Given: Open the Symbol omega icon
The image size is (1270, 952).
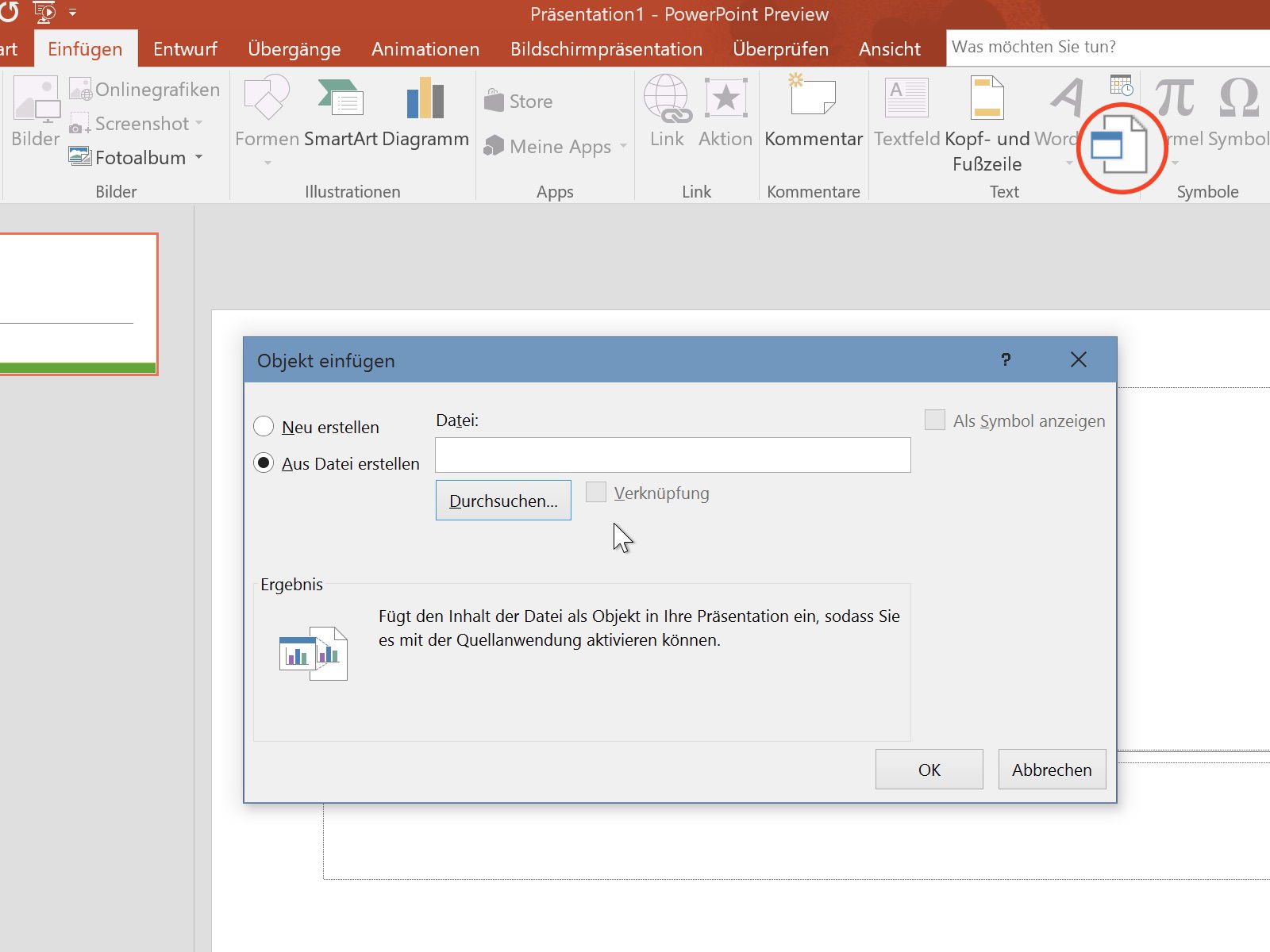Looking at the screenshot, I should pyautogui.click(x=1238, y=97).
